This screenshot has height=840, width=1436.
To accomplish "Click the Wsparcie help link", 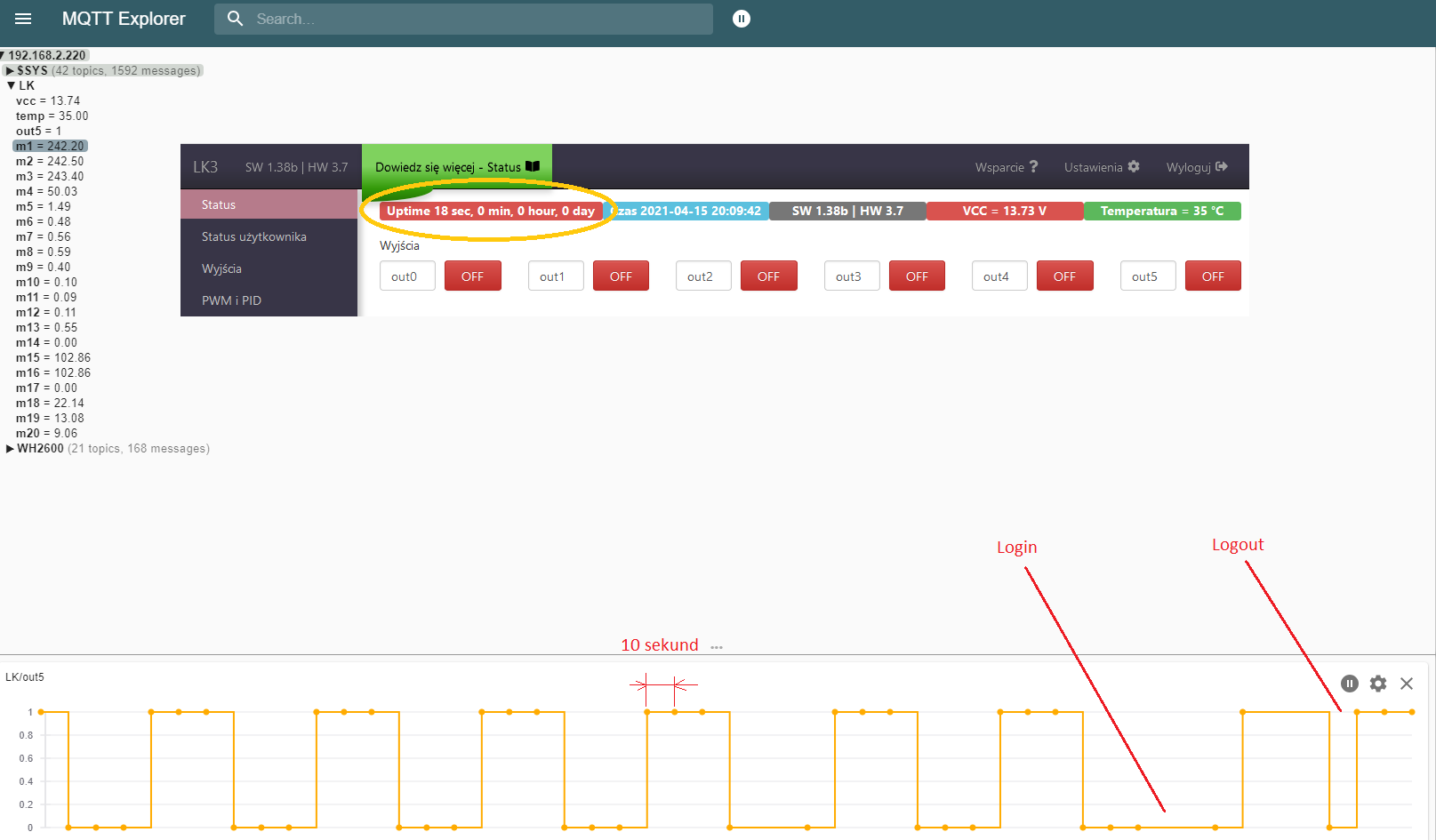I will (x=1006, y=167).
